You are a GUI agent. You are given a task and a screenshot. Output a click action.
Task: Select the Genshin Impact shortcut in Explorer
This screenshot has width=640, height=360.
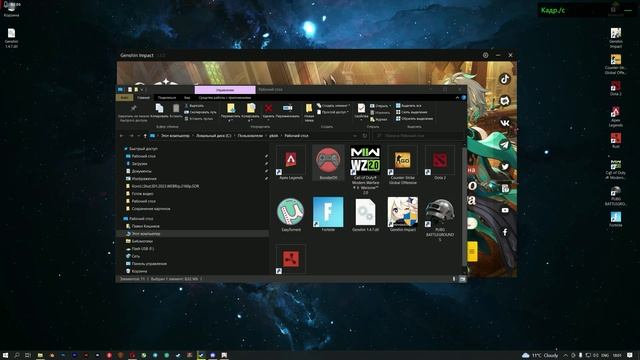tap(402, 215)
